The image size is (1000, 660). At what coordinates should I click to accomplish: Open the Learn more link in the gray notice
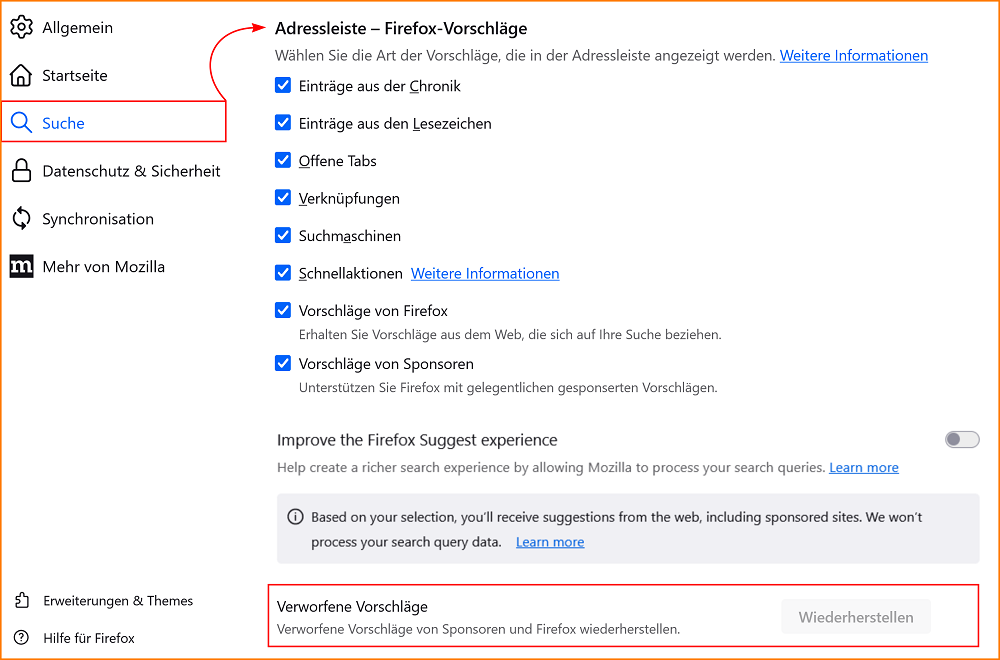(x=550, y=541)
